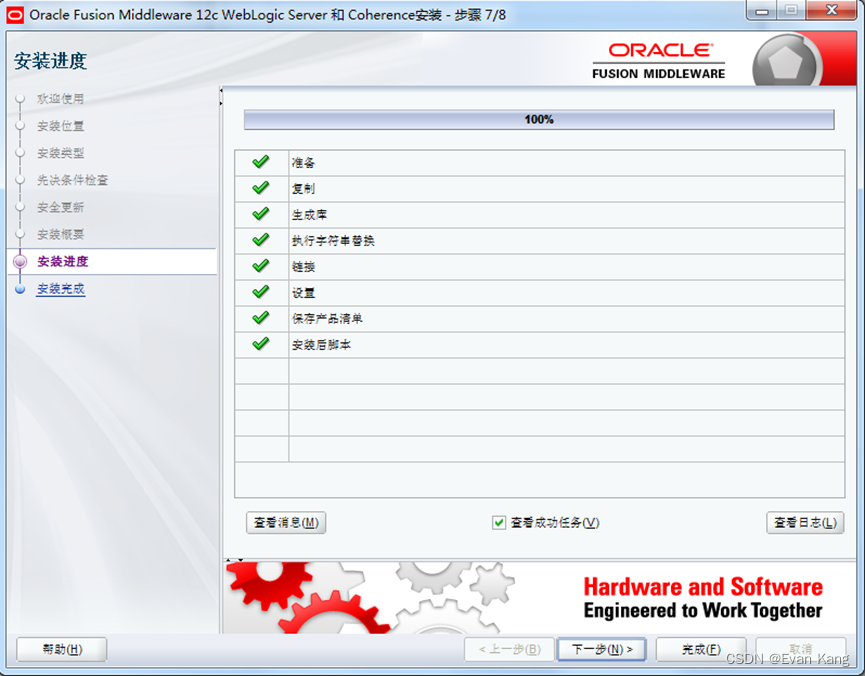Screen dimensions: 865x676
Task: Finish installation with 完成 button
Action: point(700,649)
